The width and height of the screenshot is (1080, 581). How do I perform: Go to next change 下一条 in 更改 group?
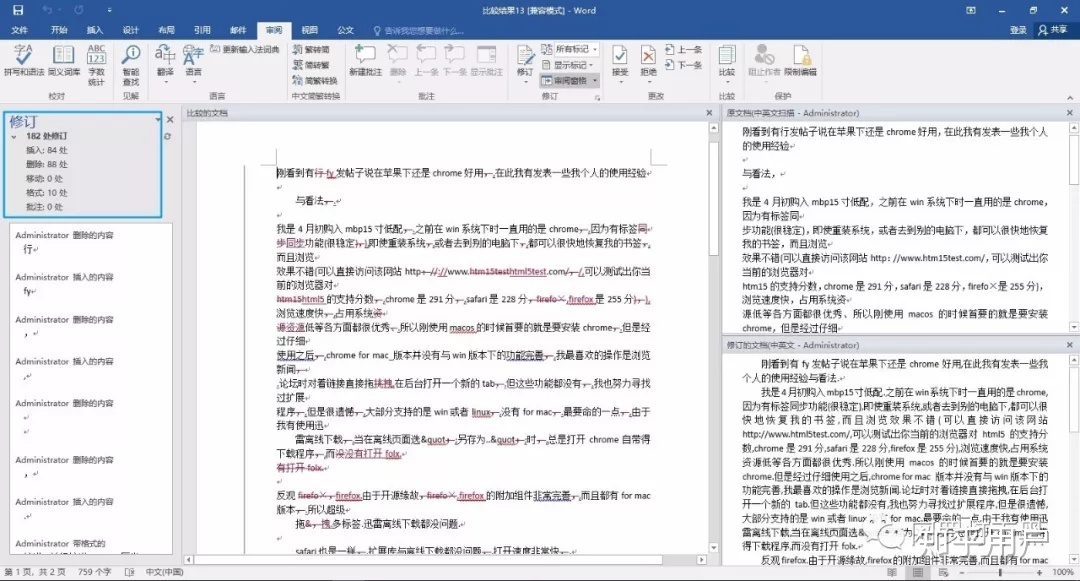(x=683, y=65)
